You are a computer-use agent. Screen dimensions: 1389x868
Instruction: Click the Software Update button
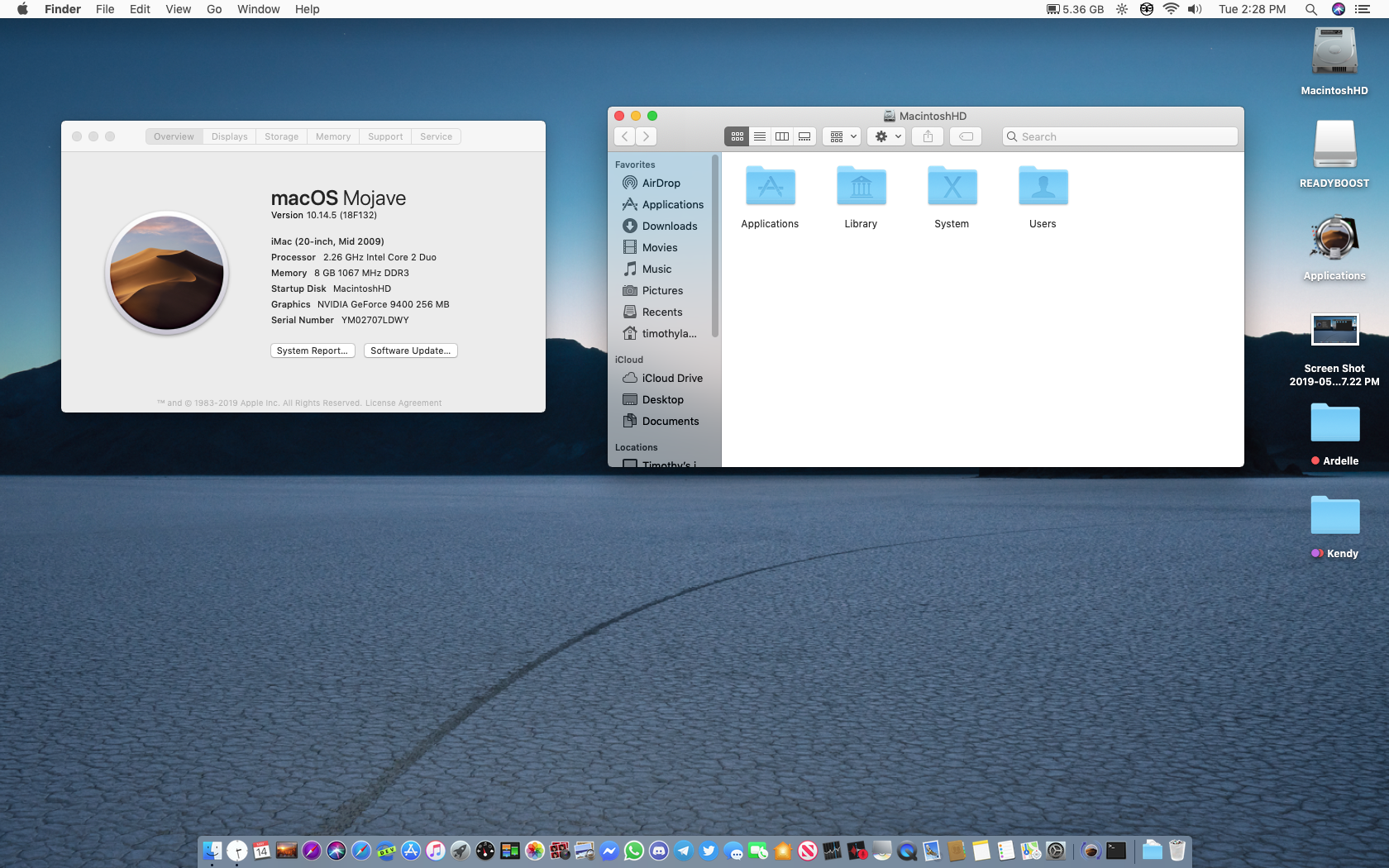coord(410,351)
